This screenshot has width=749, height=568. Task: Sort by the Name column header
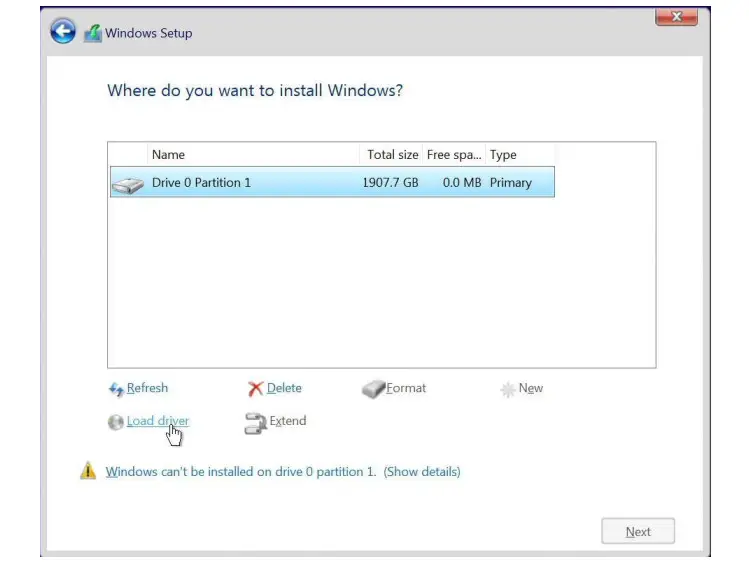(x=253, y=155)
